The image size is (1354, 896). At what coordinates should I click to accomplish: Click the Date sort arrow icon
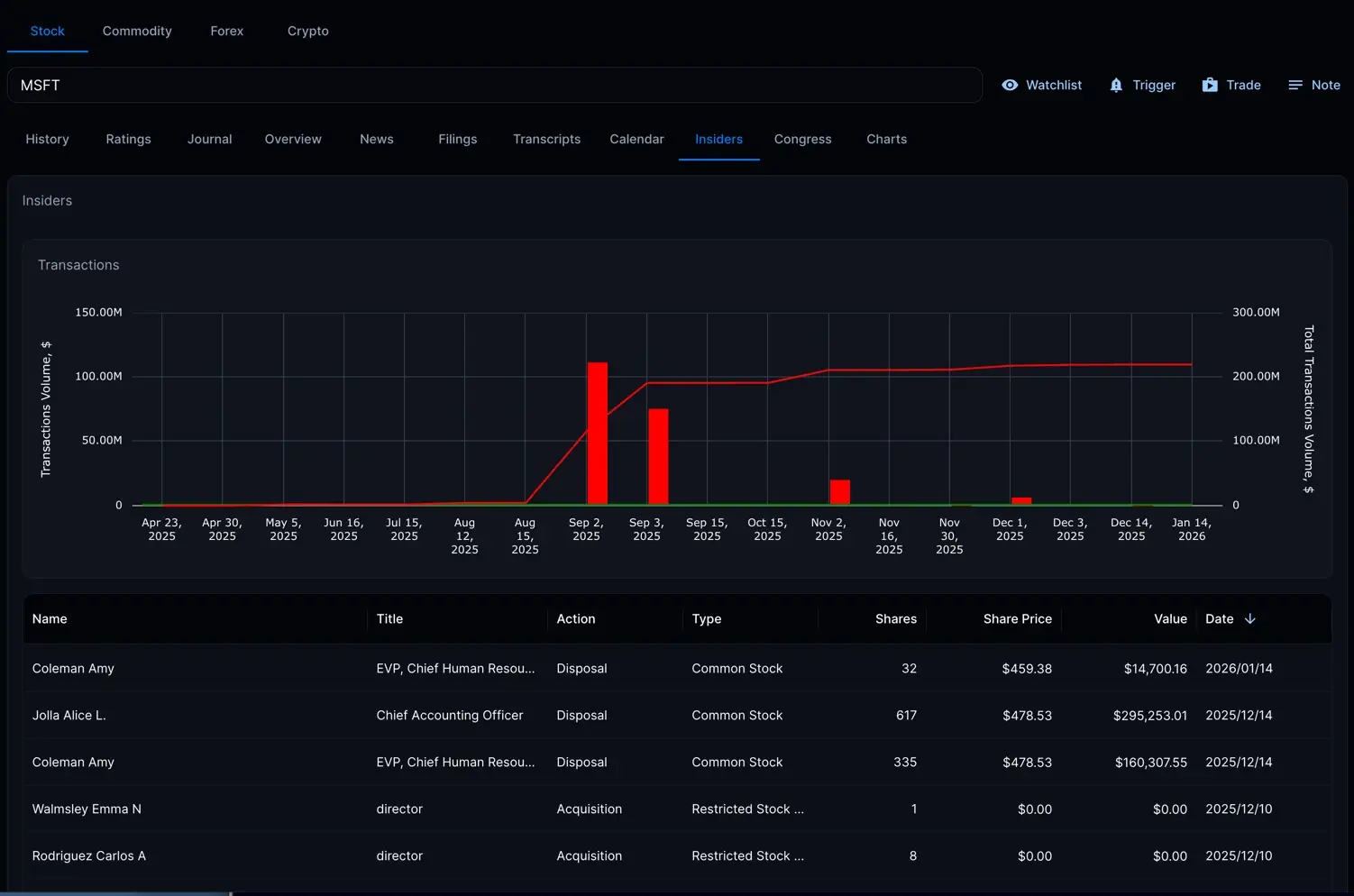(1249, 619)
